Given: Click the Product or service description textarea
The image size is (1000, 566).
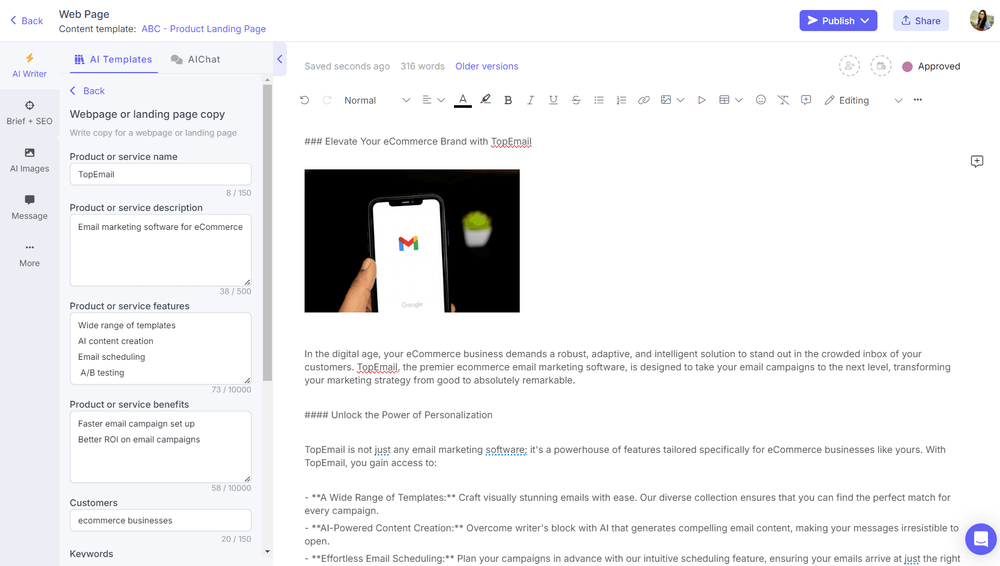Looking at the screenshot, I should (x=160, y=250).
